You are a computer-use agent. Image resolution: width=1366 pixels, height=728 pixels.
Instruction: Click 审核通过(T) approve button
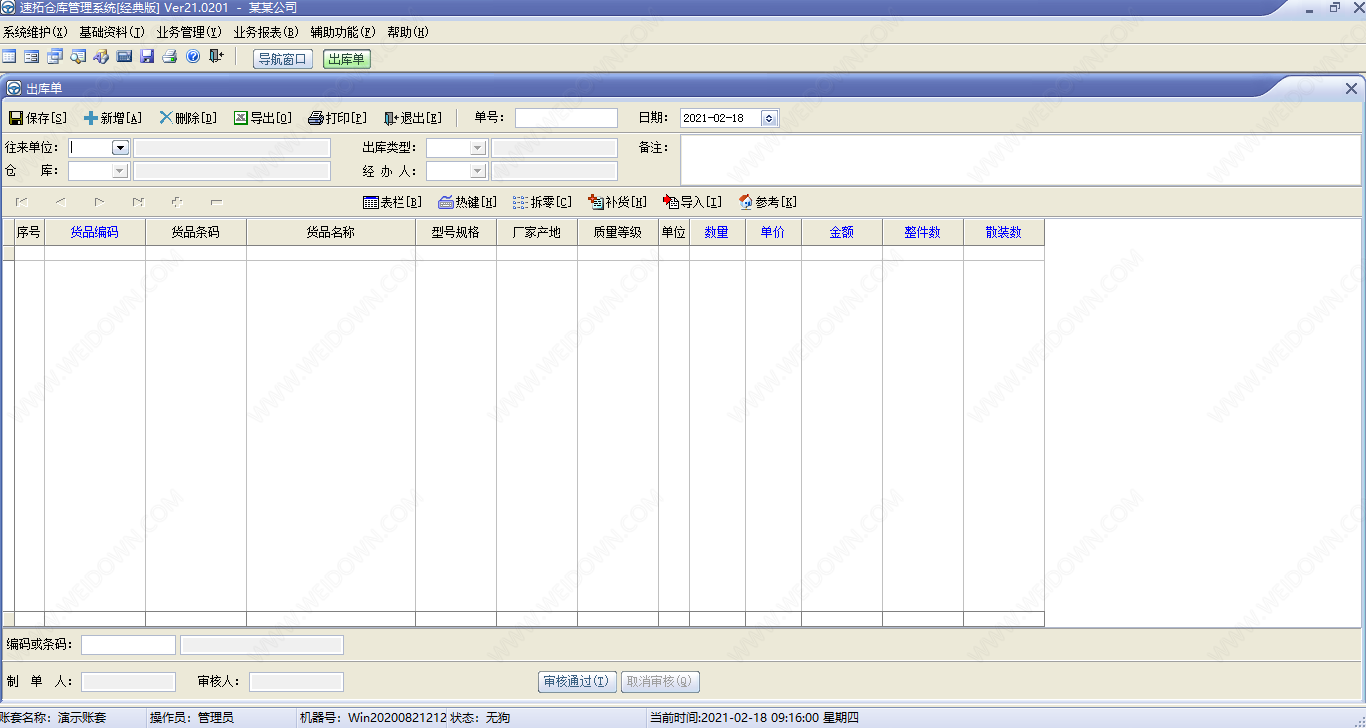point(577,682)
